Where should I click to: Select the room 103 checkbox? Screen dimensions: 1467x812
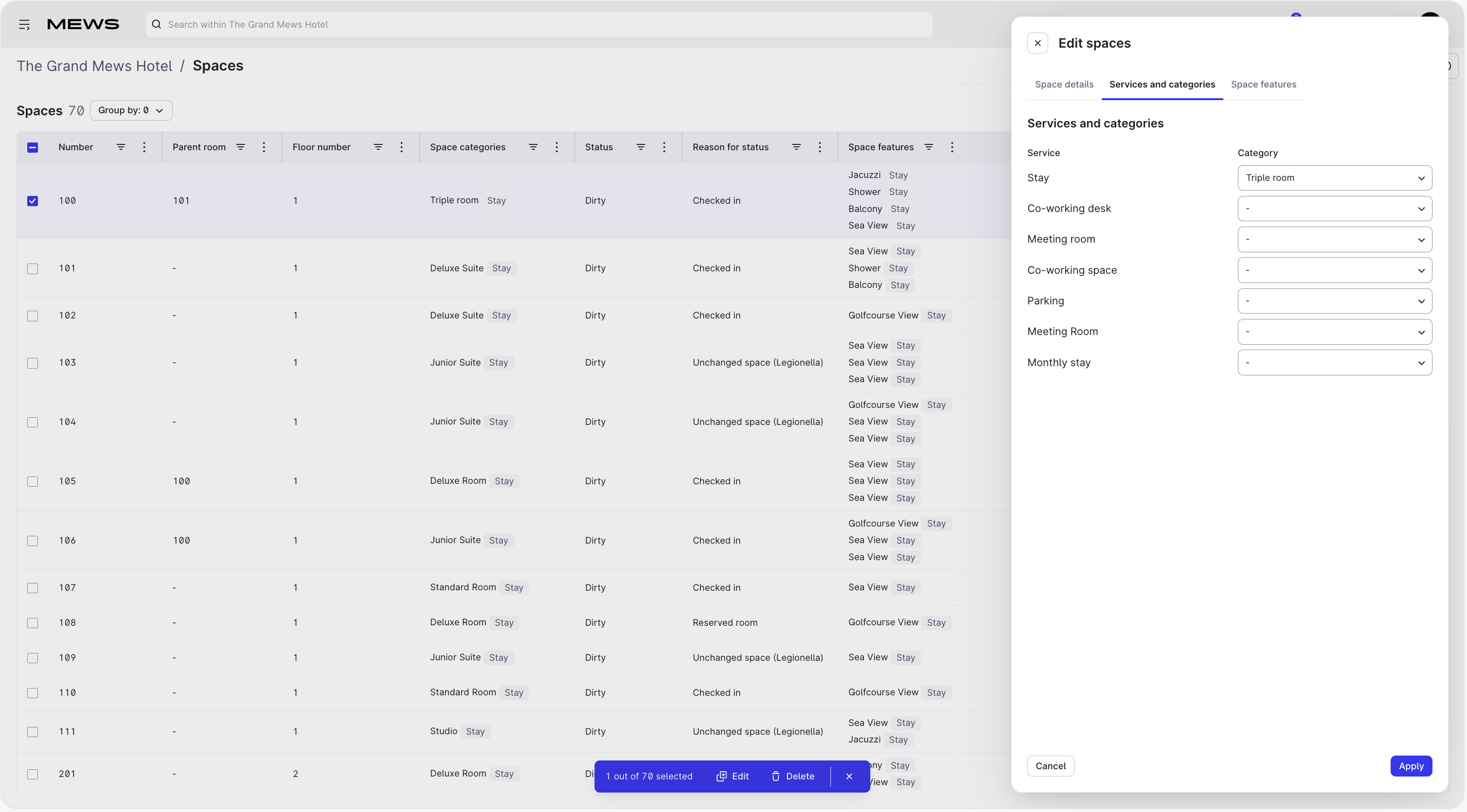pos(33,363)
